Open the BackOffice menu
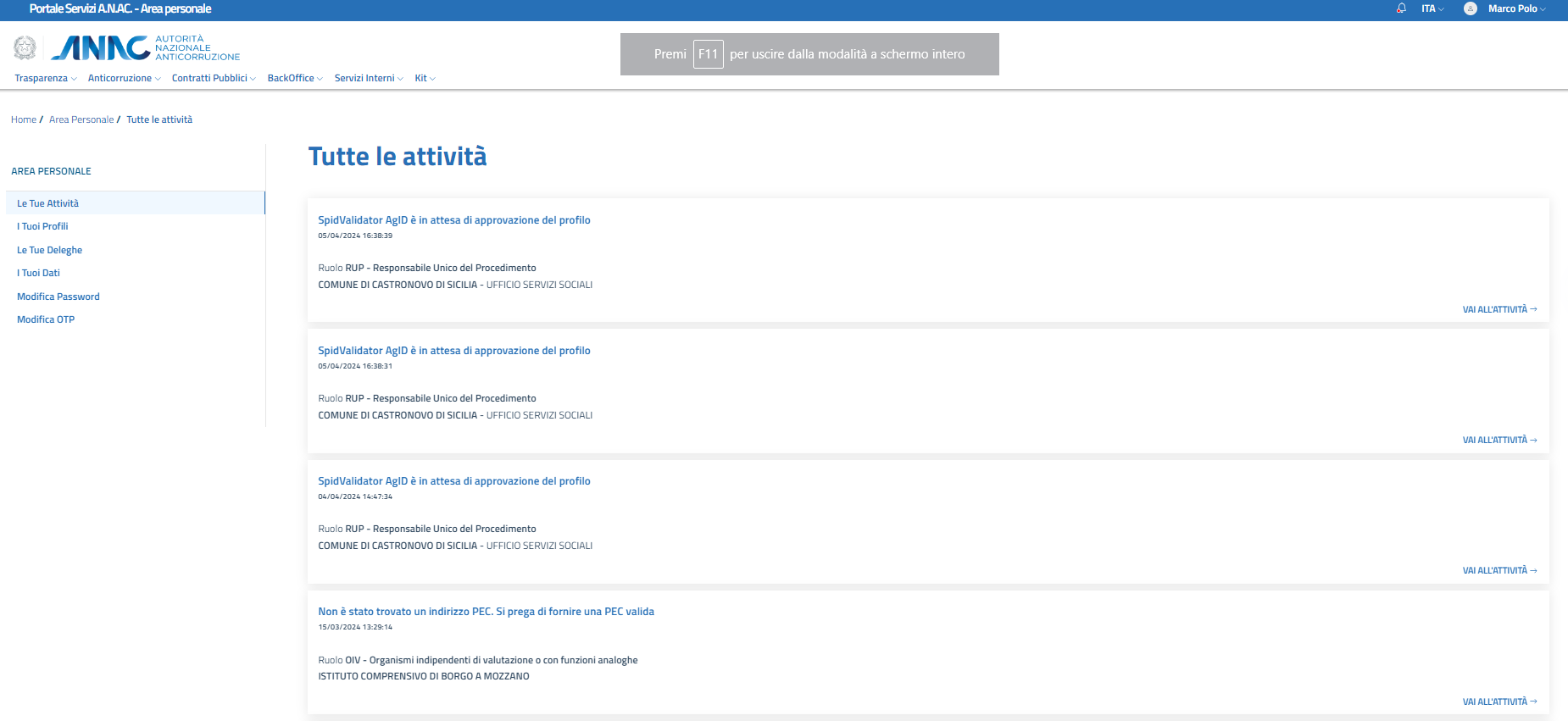This screenshot has width=1568, height=721. point(295,78)
